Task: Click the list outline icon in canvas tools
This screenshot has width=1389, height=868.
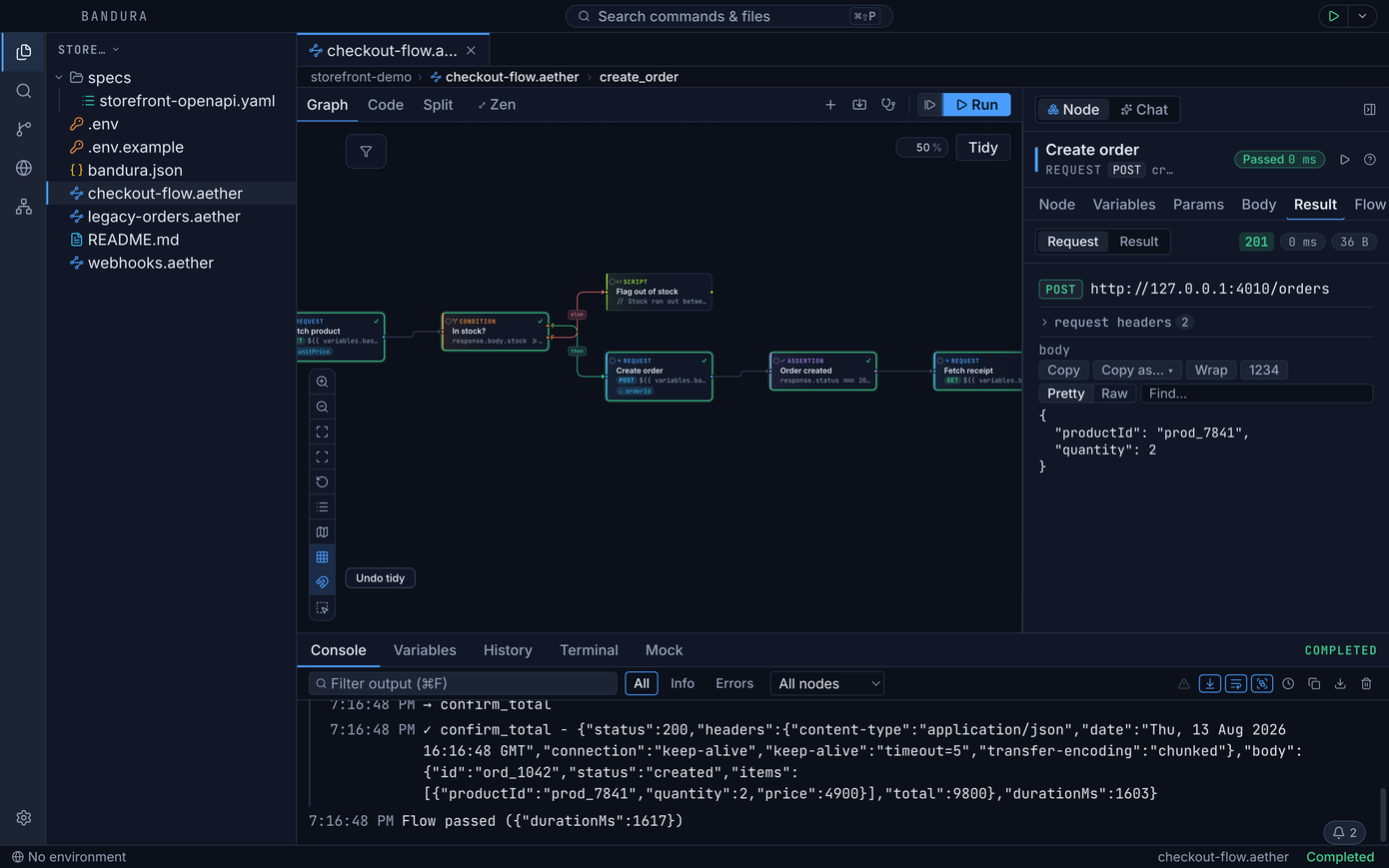Action: 322,507
